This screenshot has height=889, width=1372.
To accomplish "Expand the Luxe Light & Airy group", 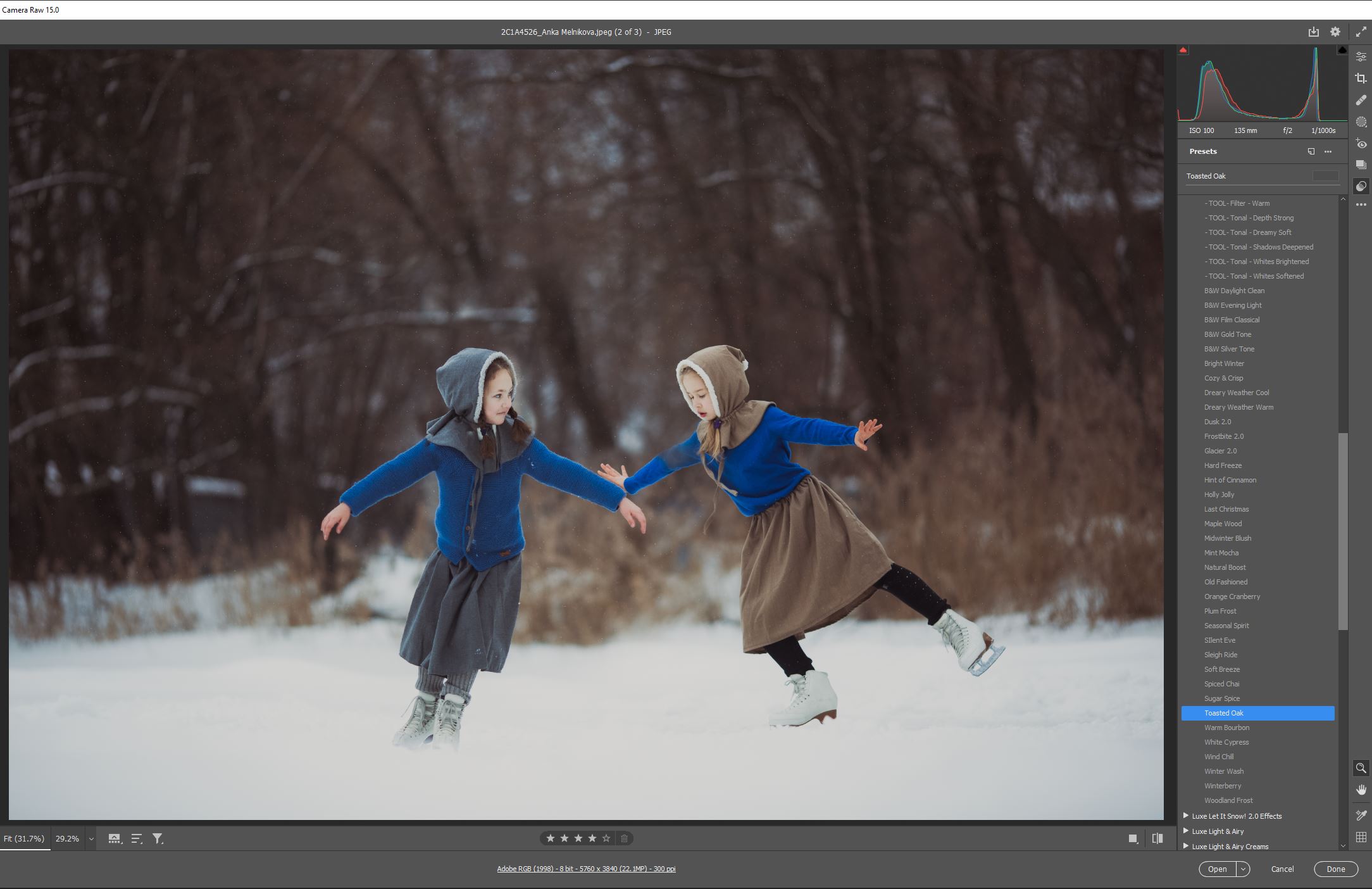I will pyautogui.click(x=1186, y=831).
